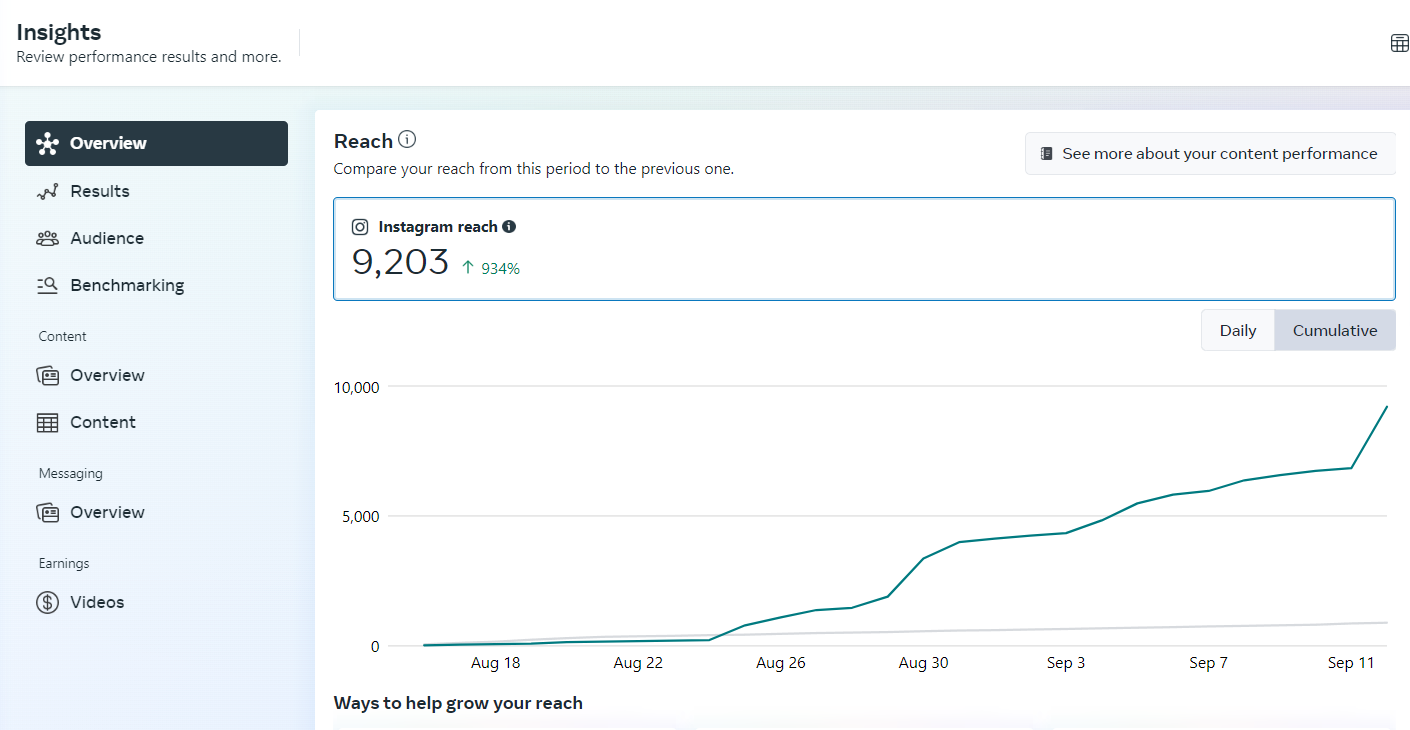Click the Benchmarking search-list icon

[x=47, y=285]
